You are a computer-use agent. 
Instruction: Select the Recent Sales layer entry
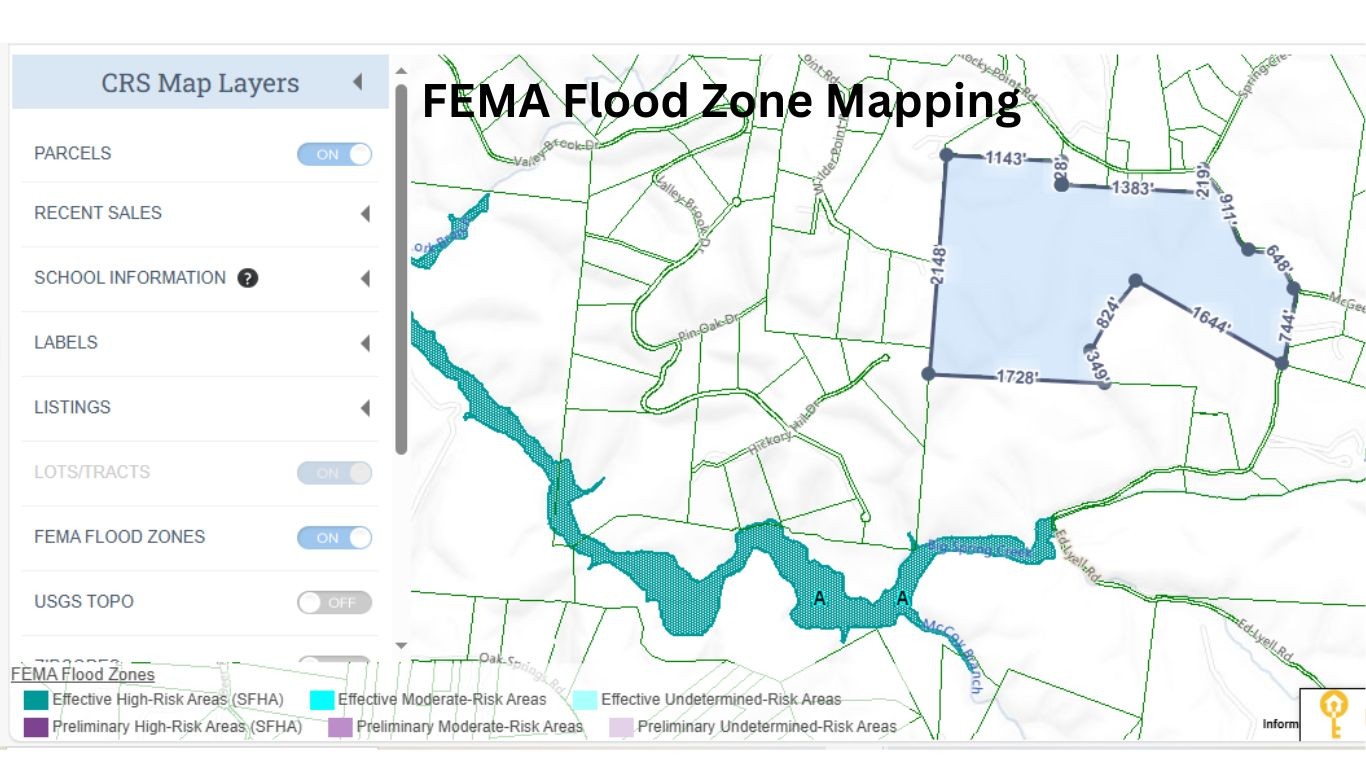pyautogui.click(x=98, y=213)
